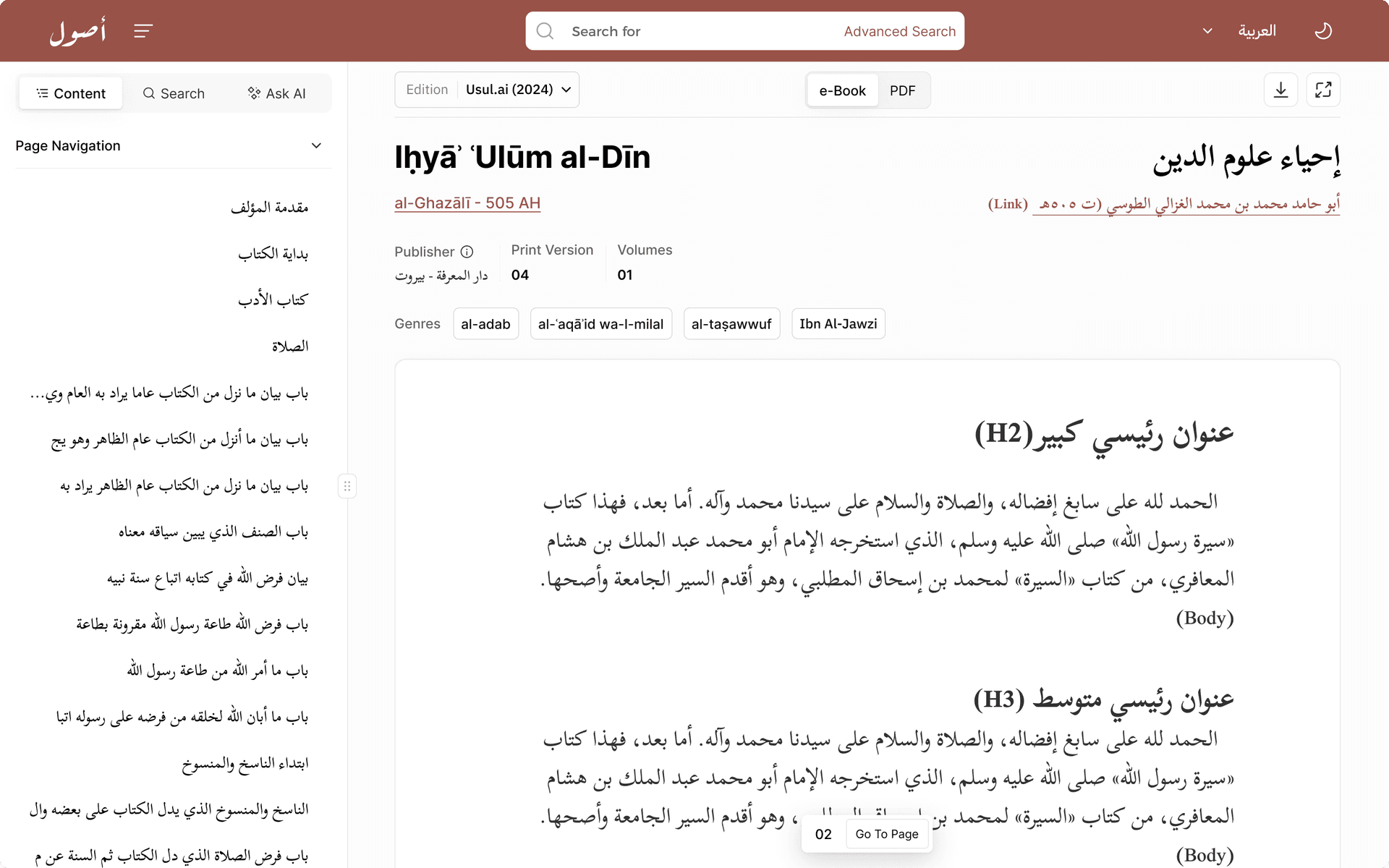
Task: Click the search magnifier in the search bar
Action: [x=545, y=30]
